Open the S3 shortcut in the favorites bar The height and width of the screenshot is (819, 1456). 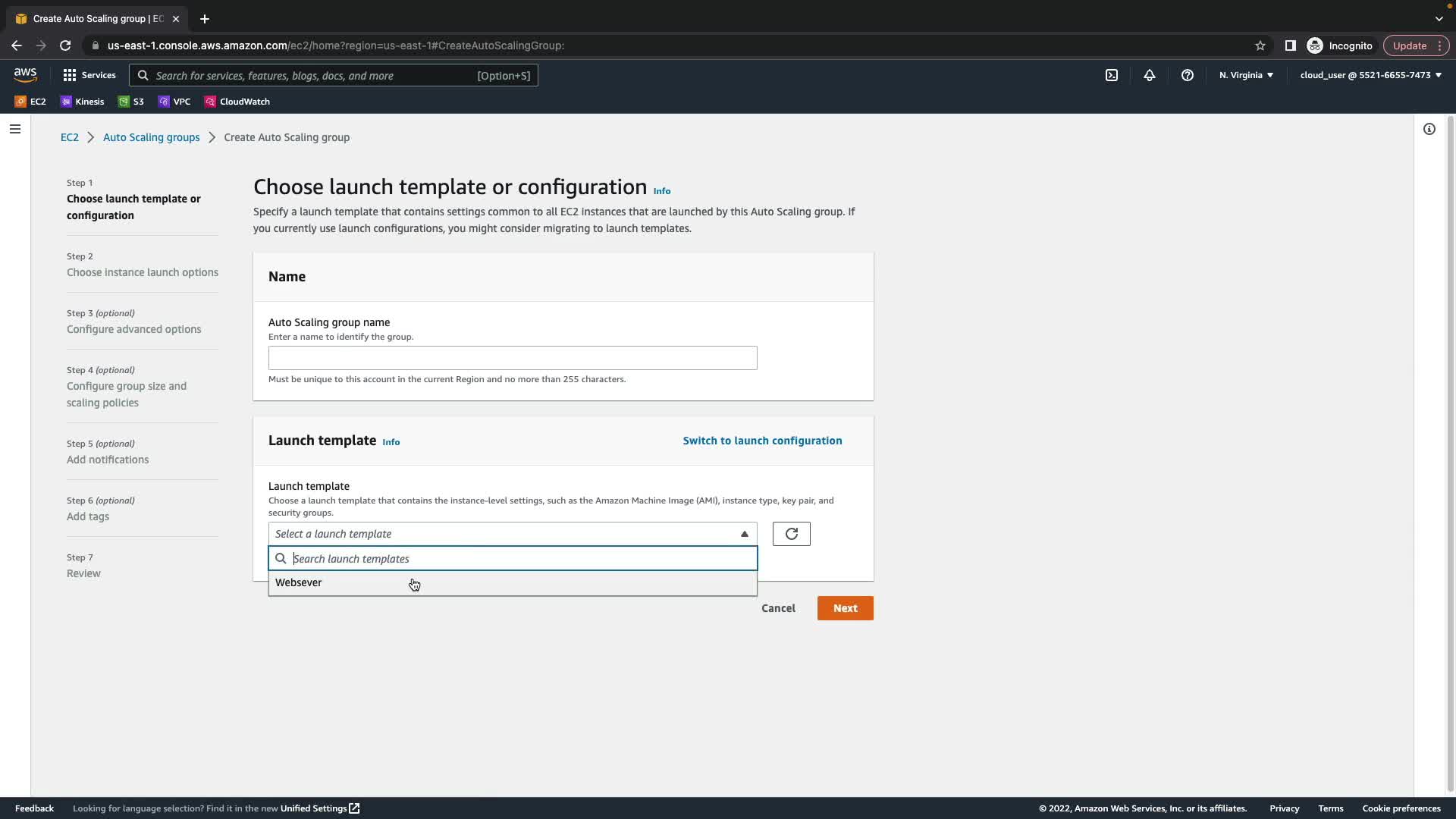[x=131, y=102]
